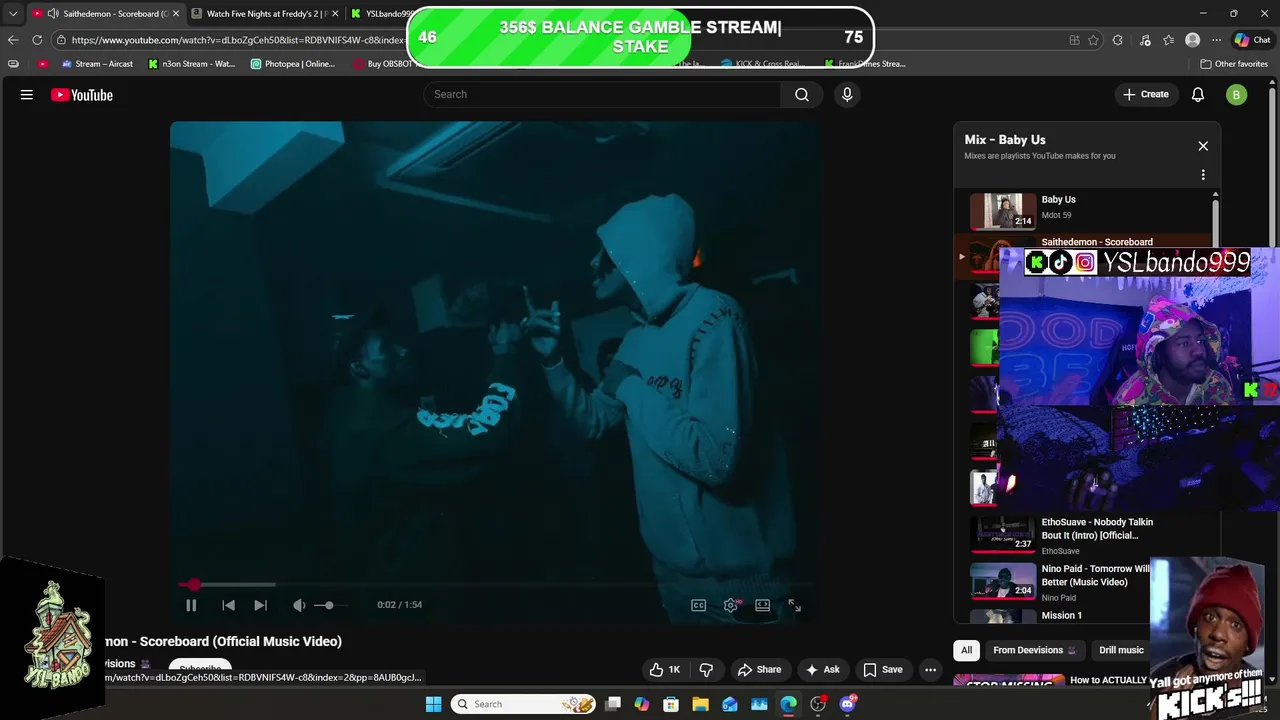Open more actions ellipsis beside Save
Image resolution: width=1280 pixels, height=720 pixels.
[x=930, y=670]
